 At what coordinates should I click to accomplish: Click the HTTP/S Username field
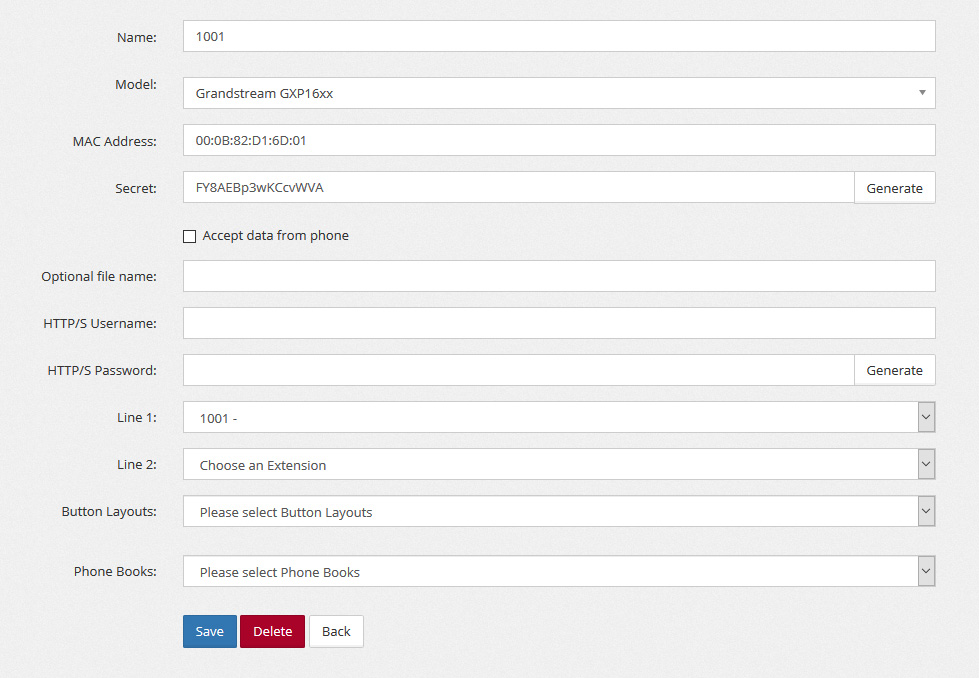[x=558, y=322]
